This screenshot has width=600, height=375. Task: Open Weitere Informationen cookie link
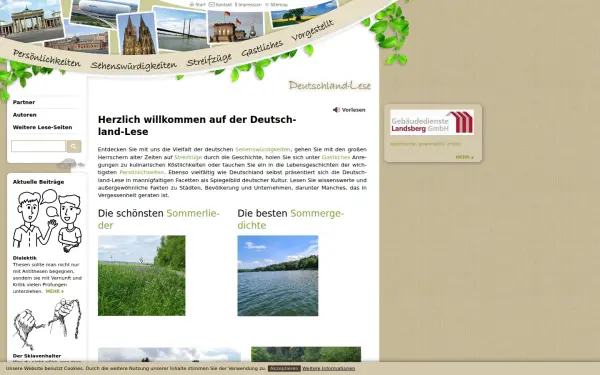click(329, 368)
